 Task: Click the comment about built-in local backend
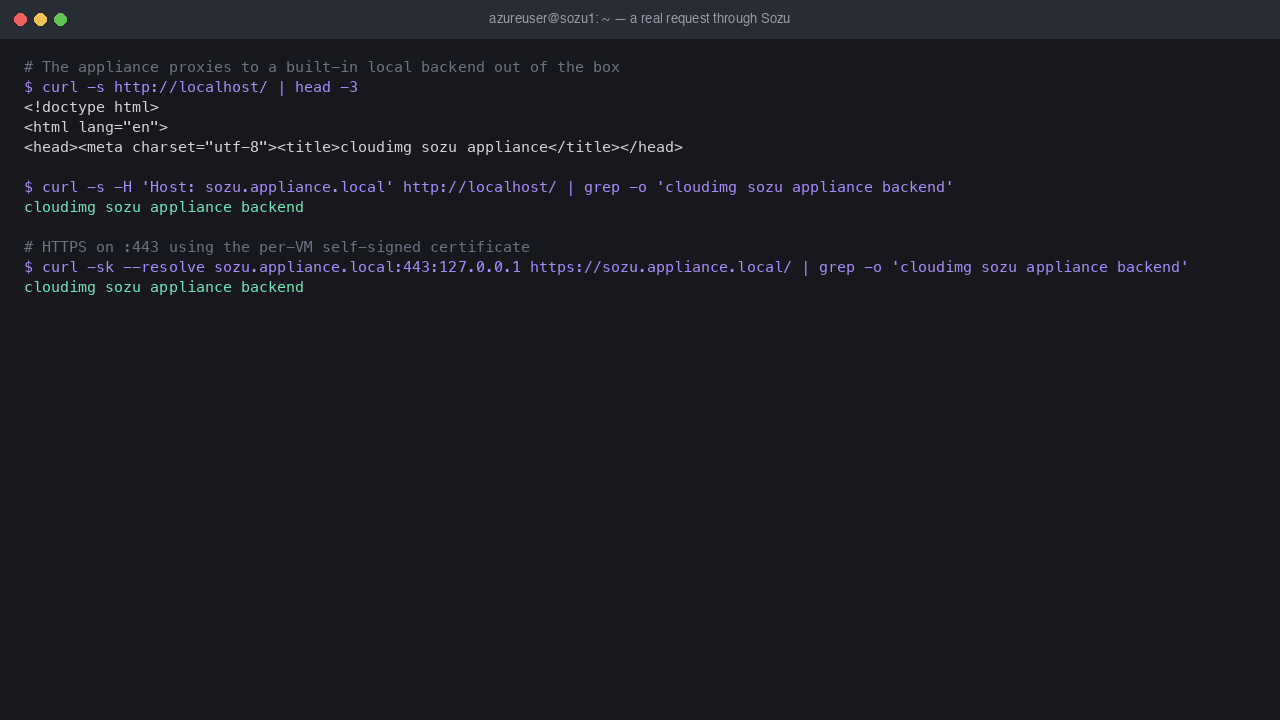pyautogui.click(x=322, y=67)
